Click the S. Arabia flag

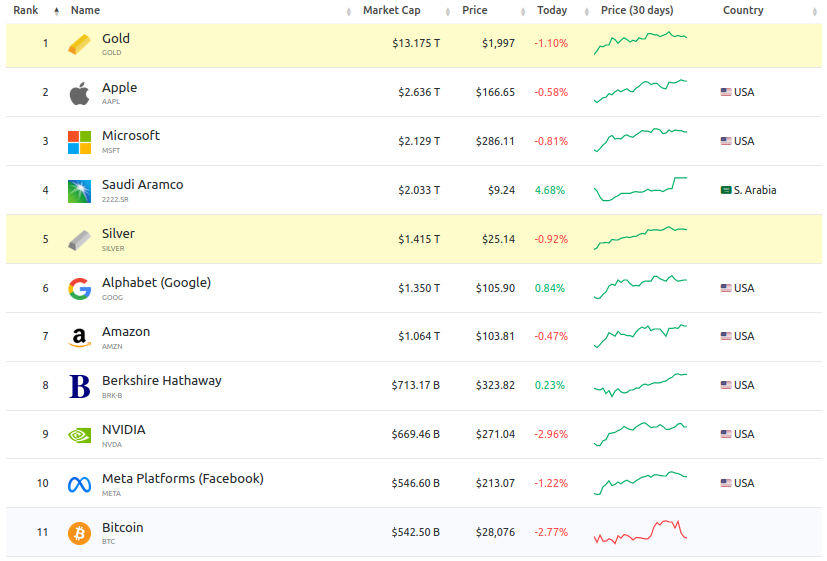(x=726, y=190)
